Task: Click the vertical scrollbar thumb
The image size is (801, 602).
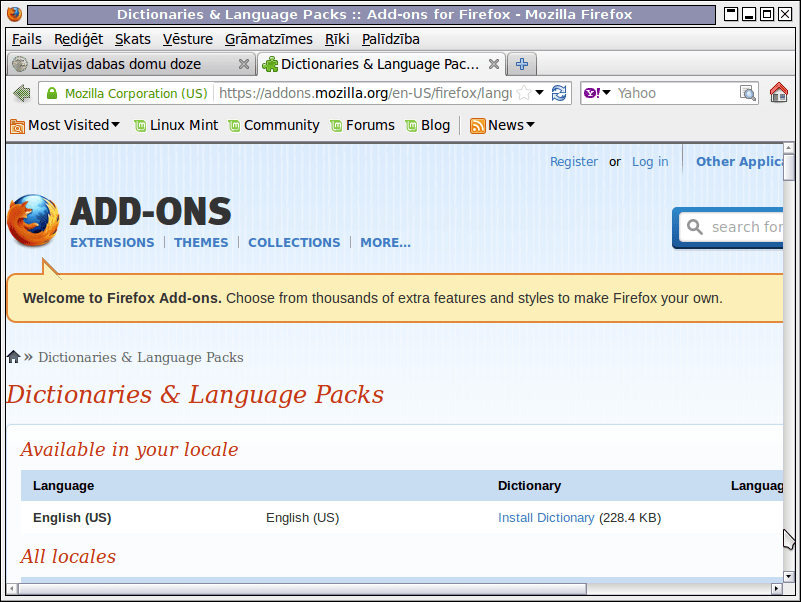Action: 789,167
